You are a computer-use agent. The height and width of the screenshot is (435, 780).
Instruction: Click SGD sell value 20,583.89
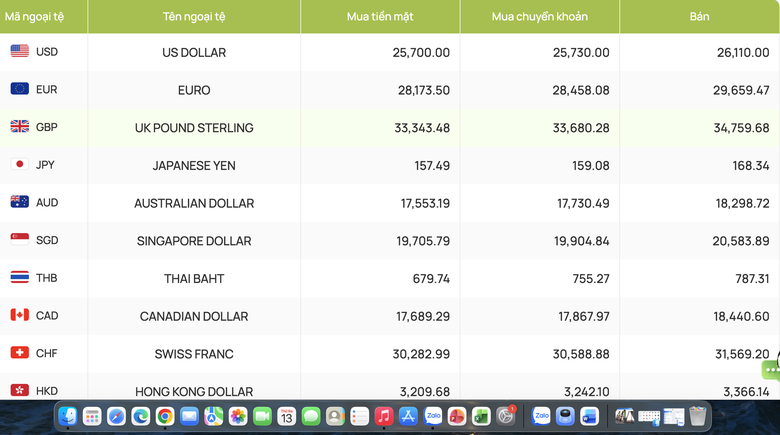[x=741, y=241]
